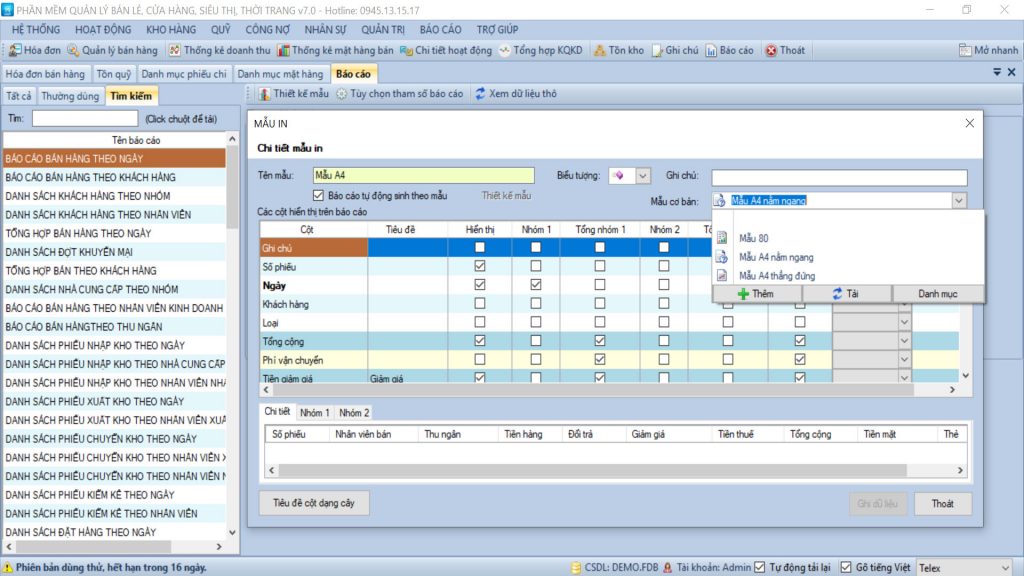Collapse the Mẫu cơ bản dropdown arrow
The width and height of the screenshot is (1024, 576).
[959, 200]
